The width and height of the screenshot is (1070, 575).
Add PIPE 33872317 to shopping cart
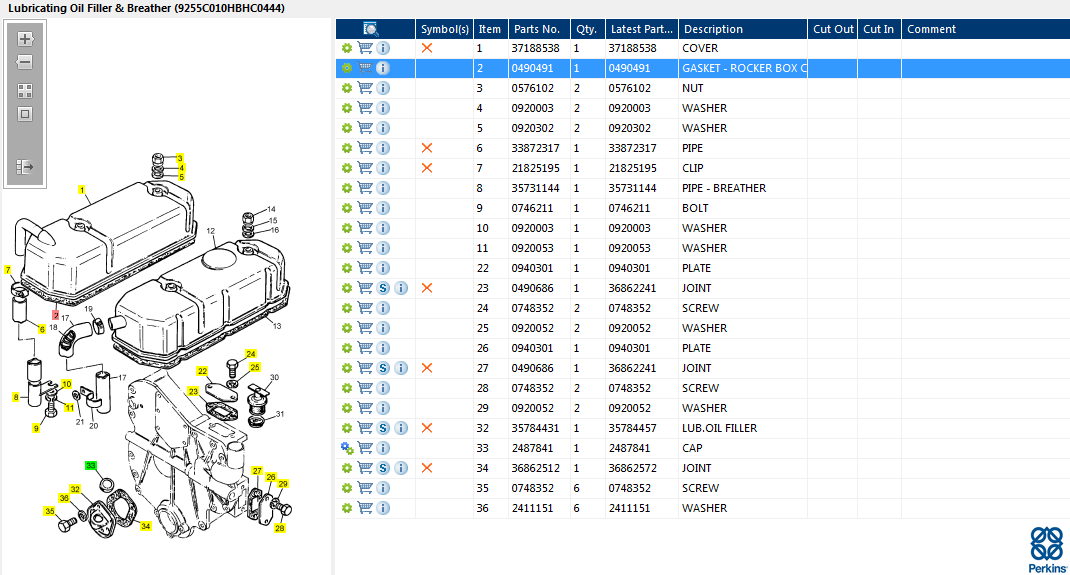click(365, 147)
